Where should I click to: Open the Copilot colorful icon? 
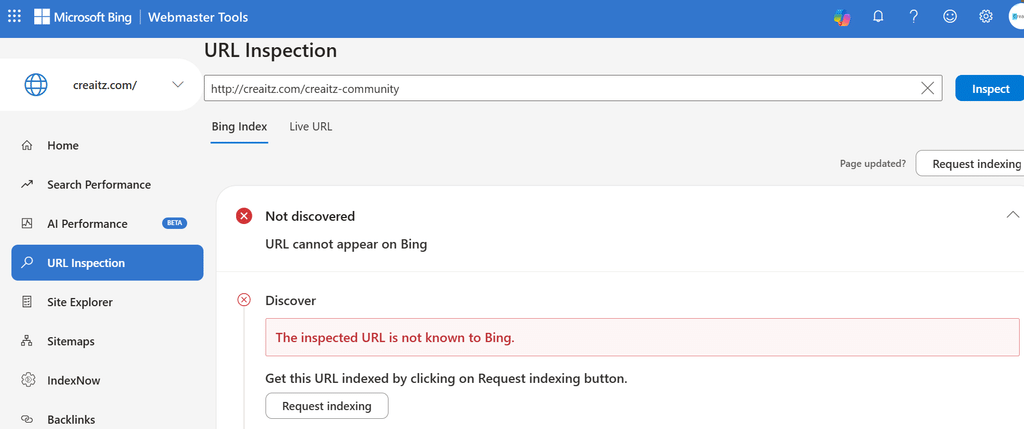coord(842,18)
